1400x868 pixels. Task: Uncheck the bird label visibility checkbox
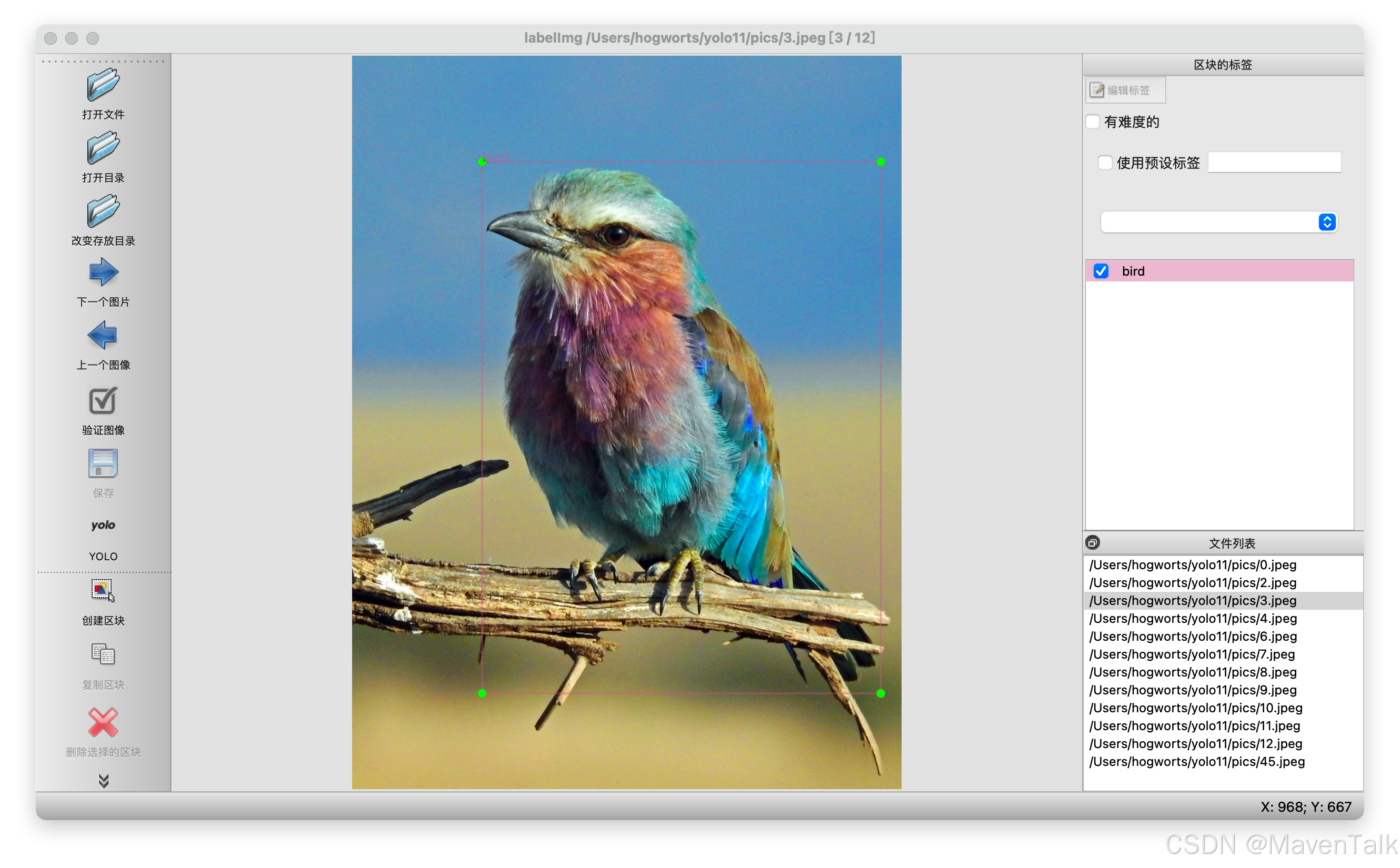1101,271
